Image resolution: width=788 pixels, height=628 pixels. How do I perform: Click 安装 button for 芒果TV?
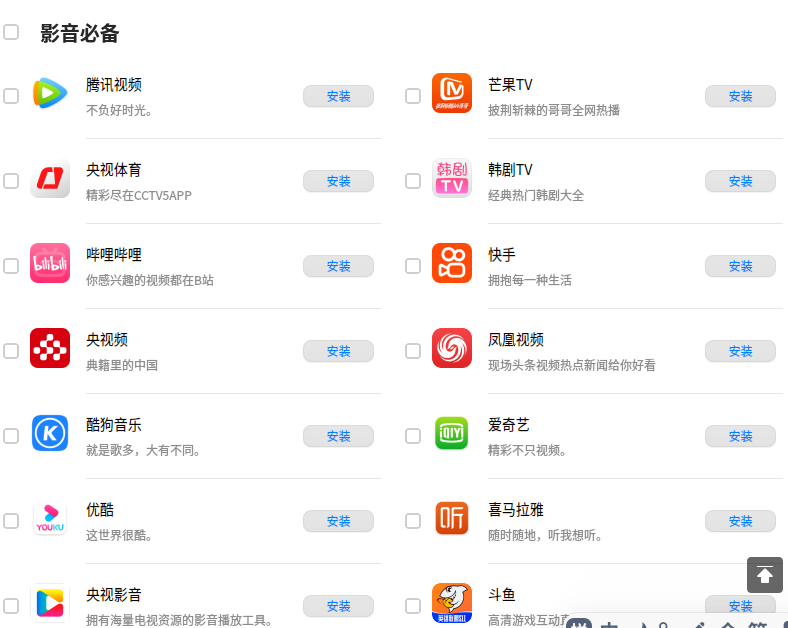[740, 96]
